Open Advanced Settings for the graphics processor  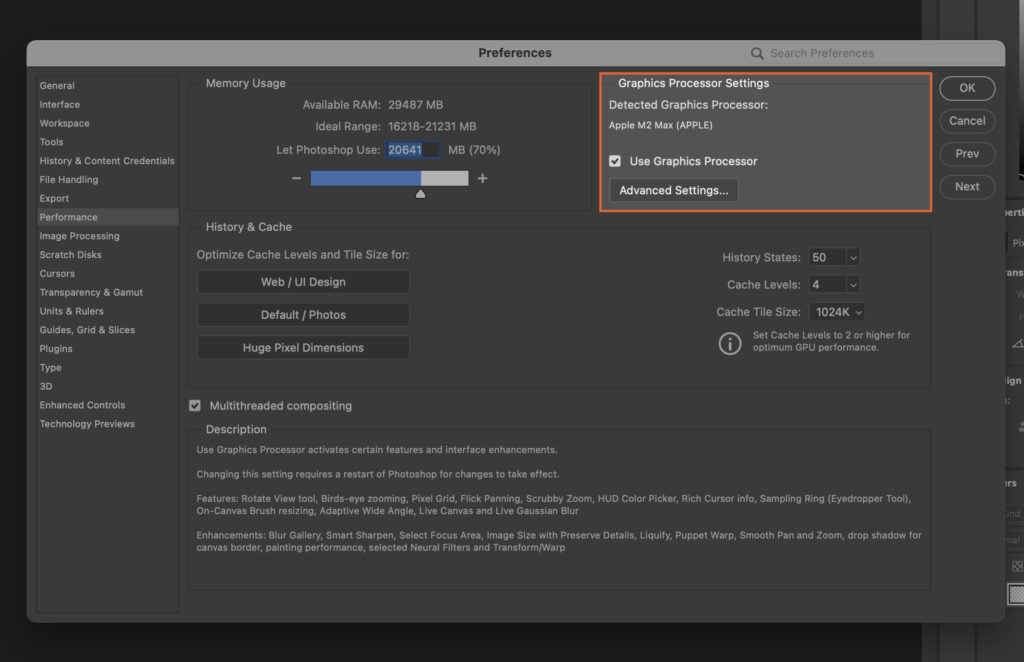point(673,190)
